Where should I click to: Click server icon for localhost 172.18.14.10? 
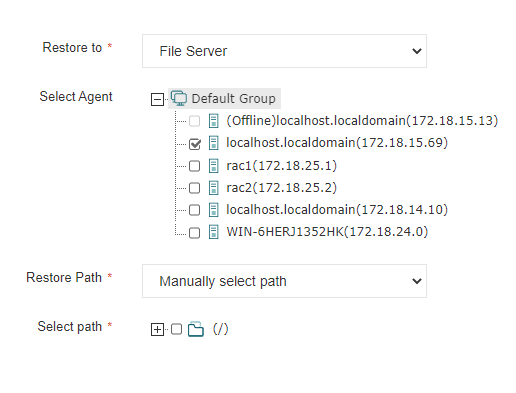click(214, 210)
